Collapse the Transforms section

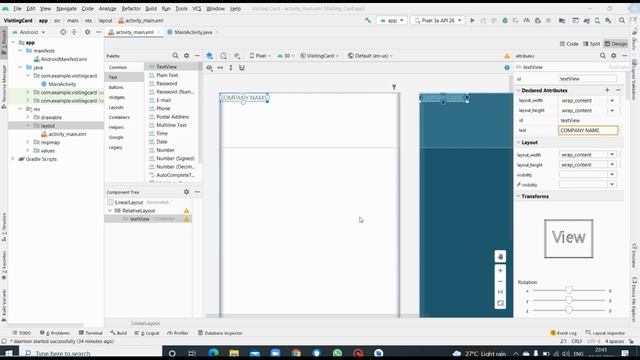point(519,196)
